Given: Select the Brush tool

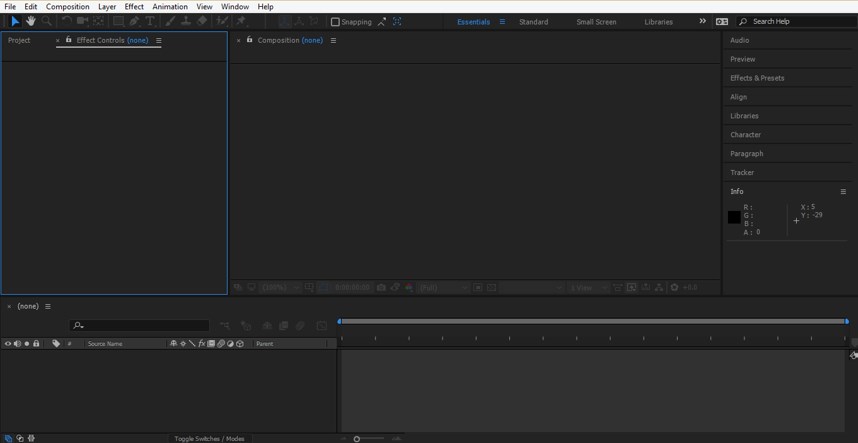Looking at the screenshot, I should 170,21.
